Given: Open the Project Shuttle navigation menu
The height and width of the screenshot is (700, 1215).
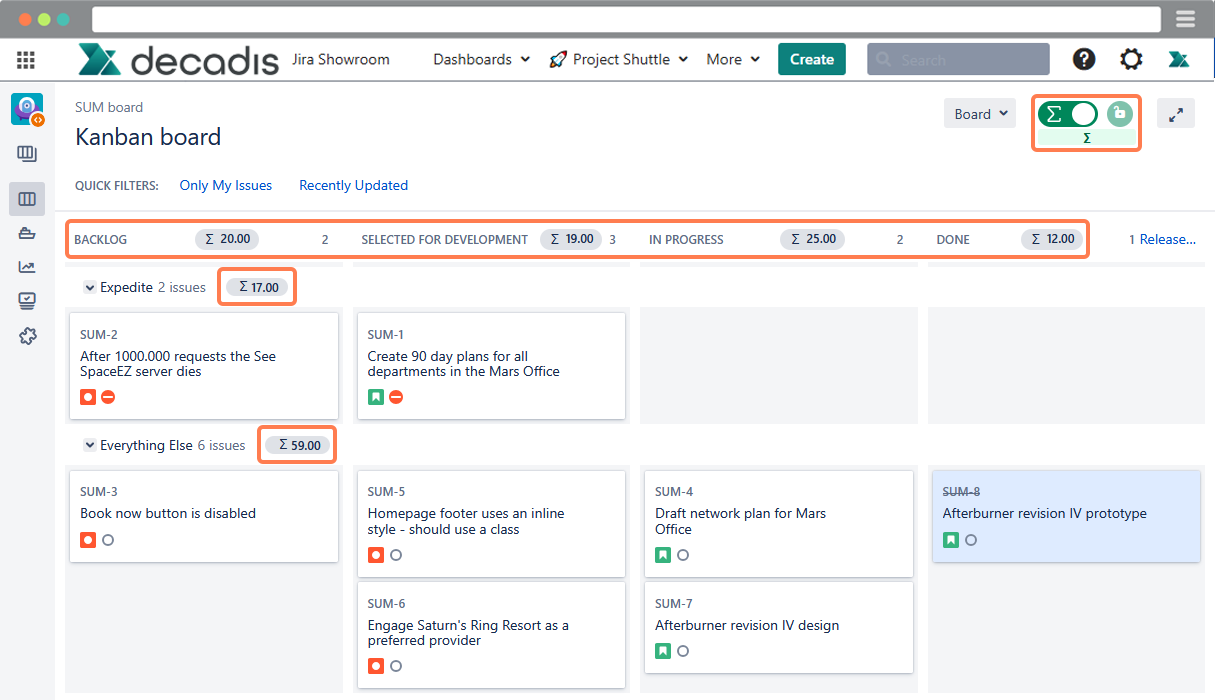Looking at the screenshot, I should click(x=618, y=59).
